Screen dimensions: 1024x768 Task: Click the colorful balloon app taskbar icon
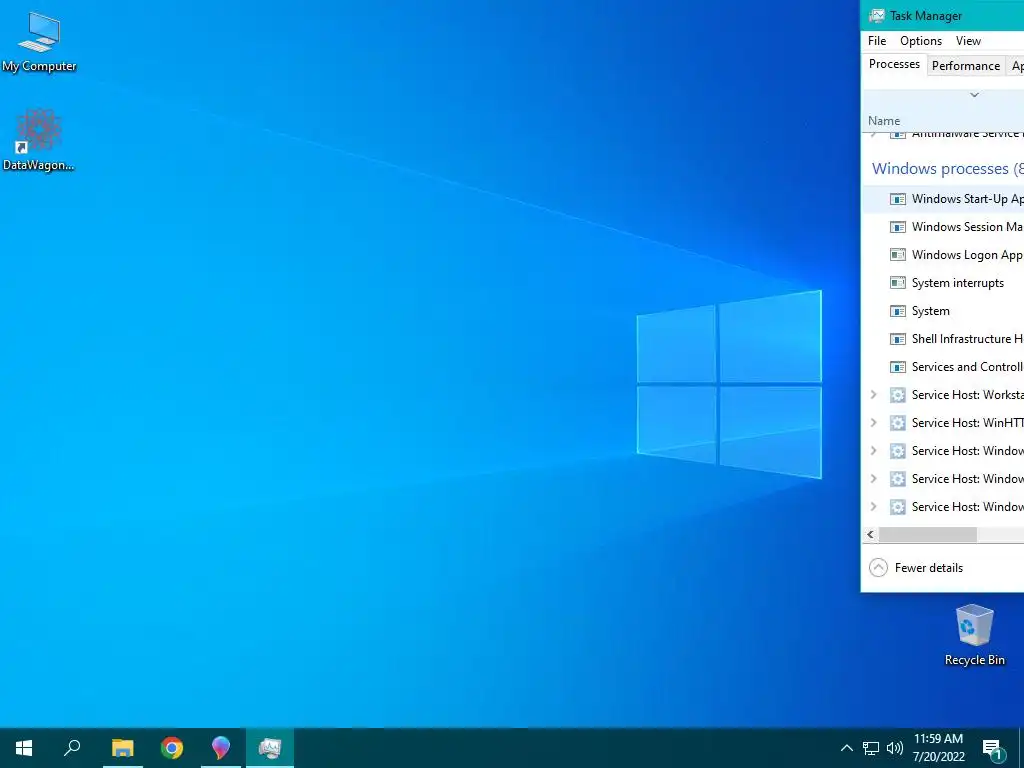point(221,748)
